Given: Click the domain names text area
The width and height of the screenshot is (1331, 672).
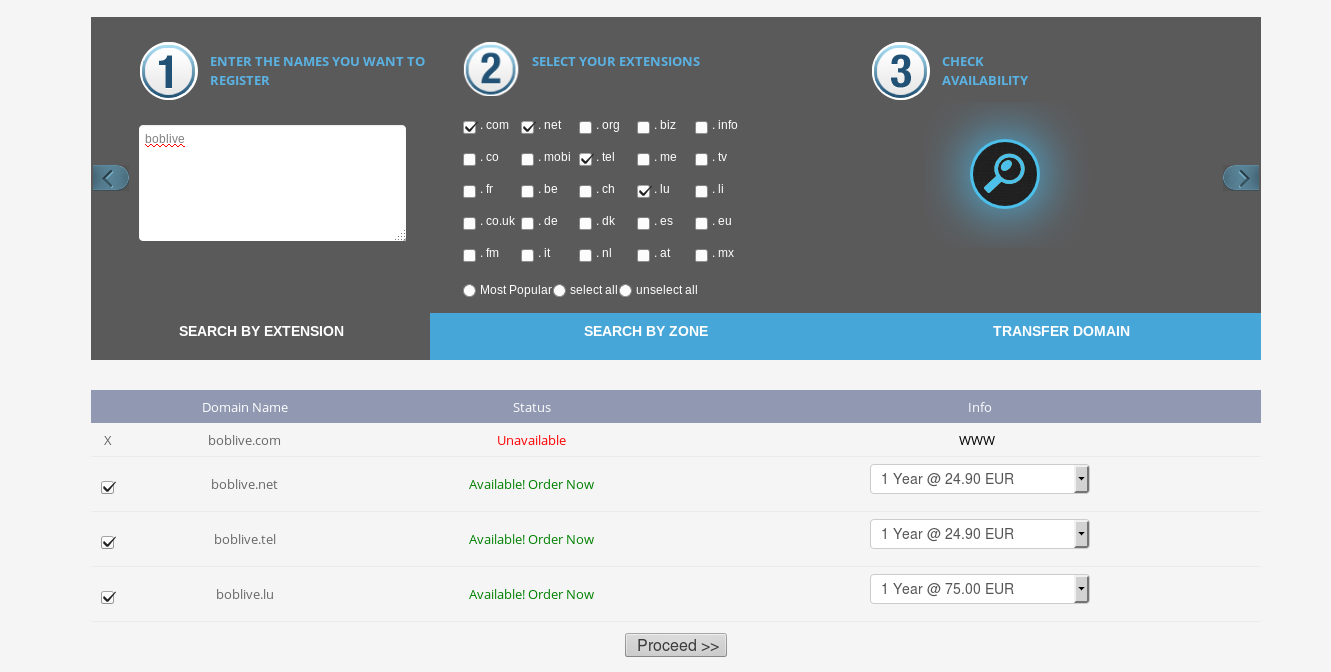Looking at the screenshot, I should coord(272,183).
